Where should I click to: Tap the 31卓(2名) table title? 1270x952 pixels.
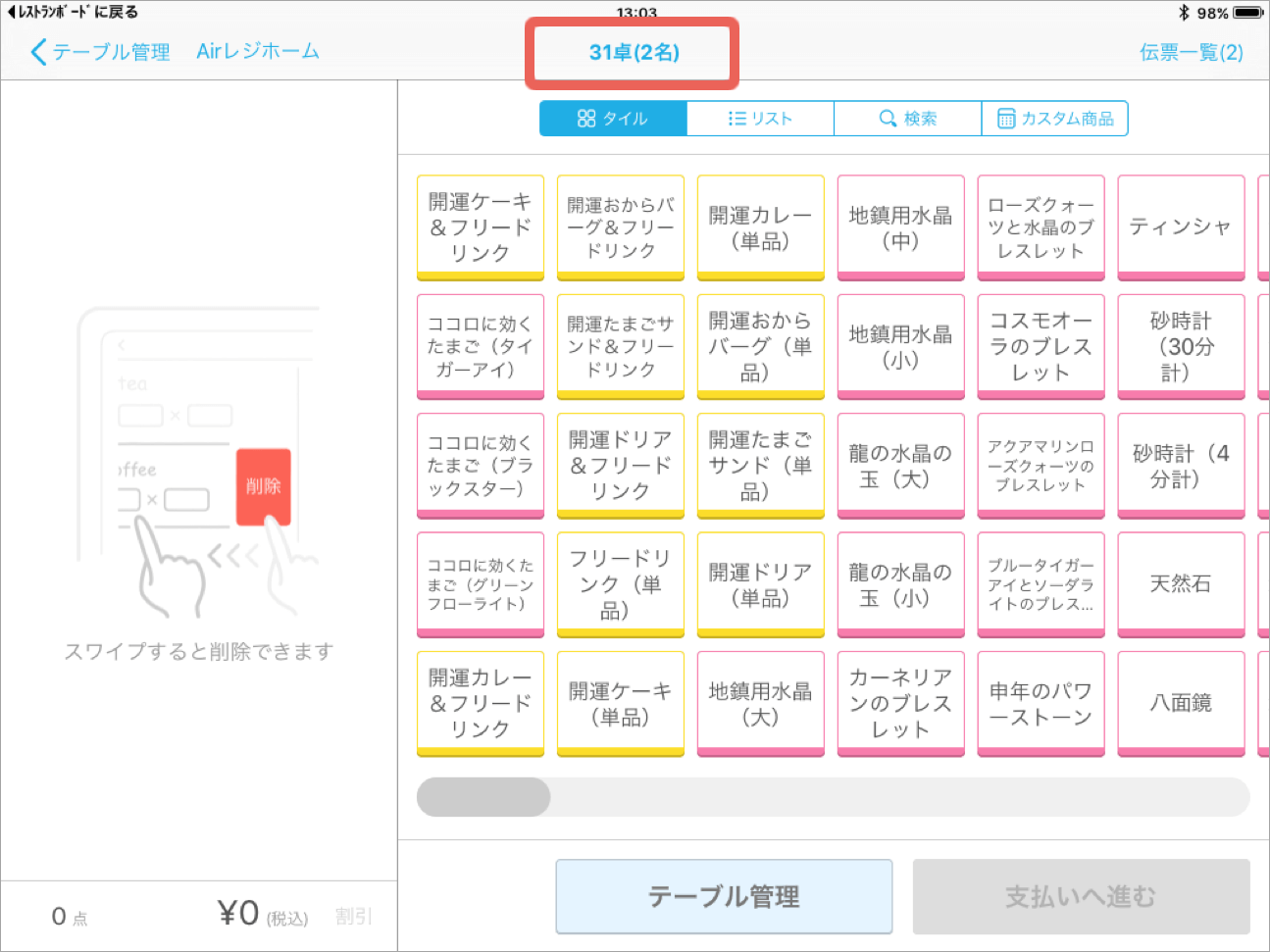coord(634,53)
